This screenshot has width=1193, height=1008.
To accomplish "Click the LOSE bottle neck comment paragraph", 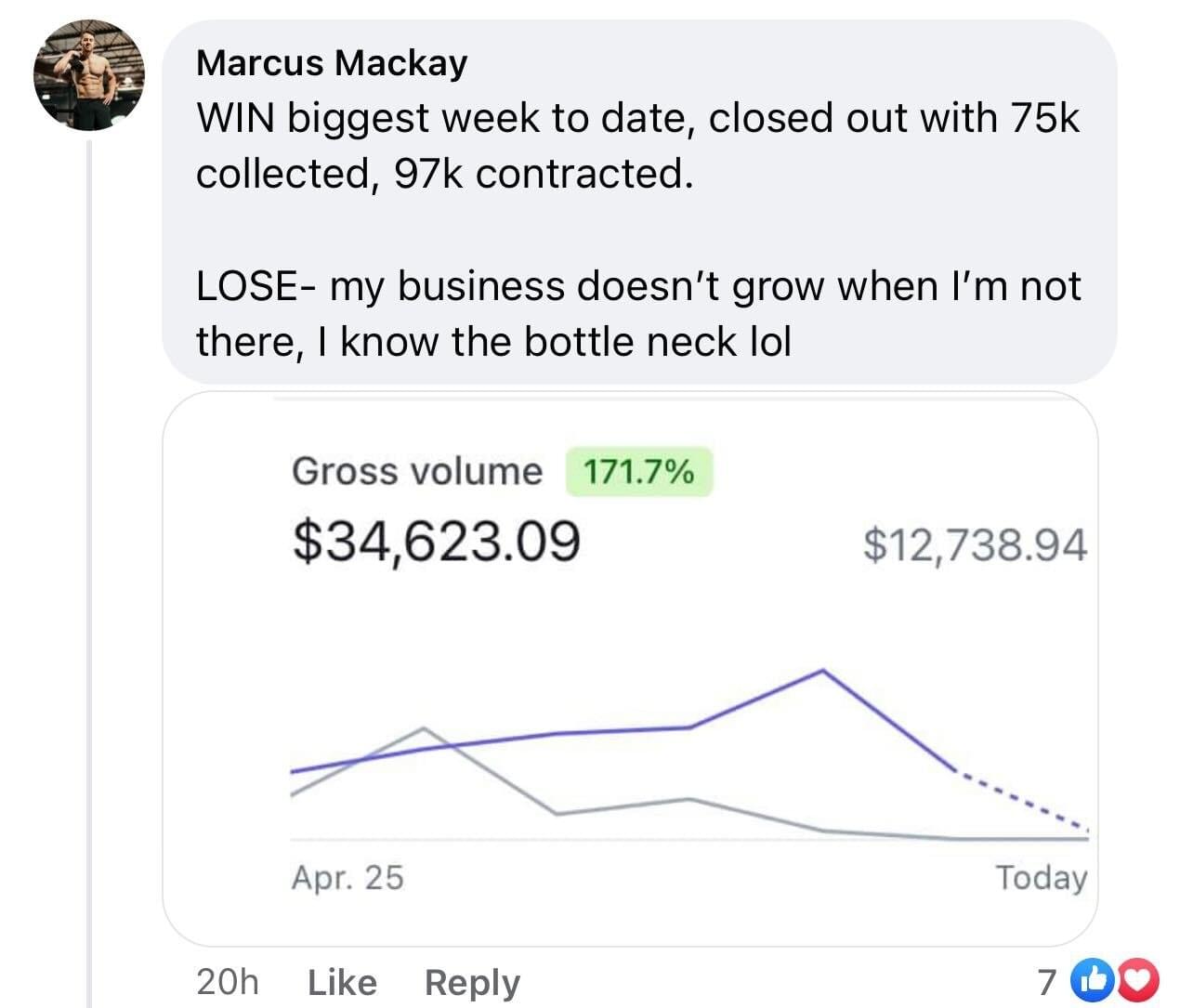I will (x=637, y=314).
